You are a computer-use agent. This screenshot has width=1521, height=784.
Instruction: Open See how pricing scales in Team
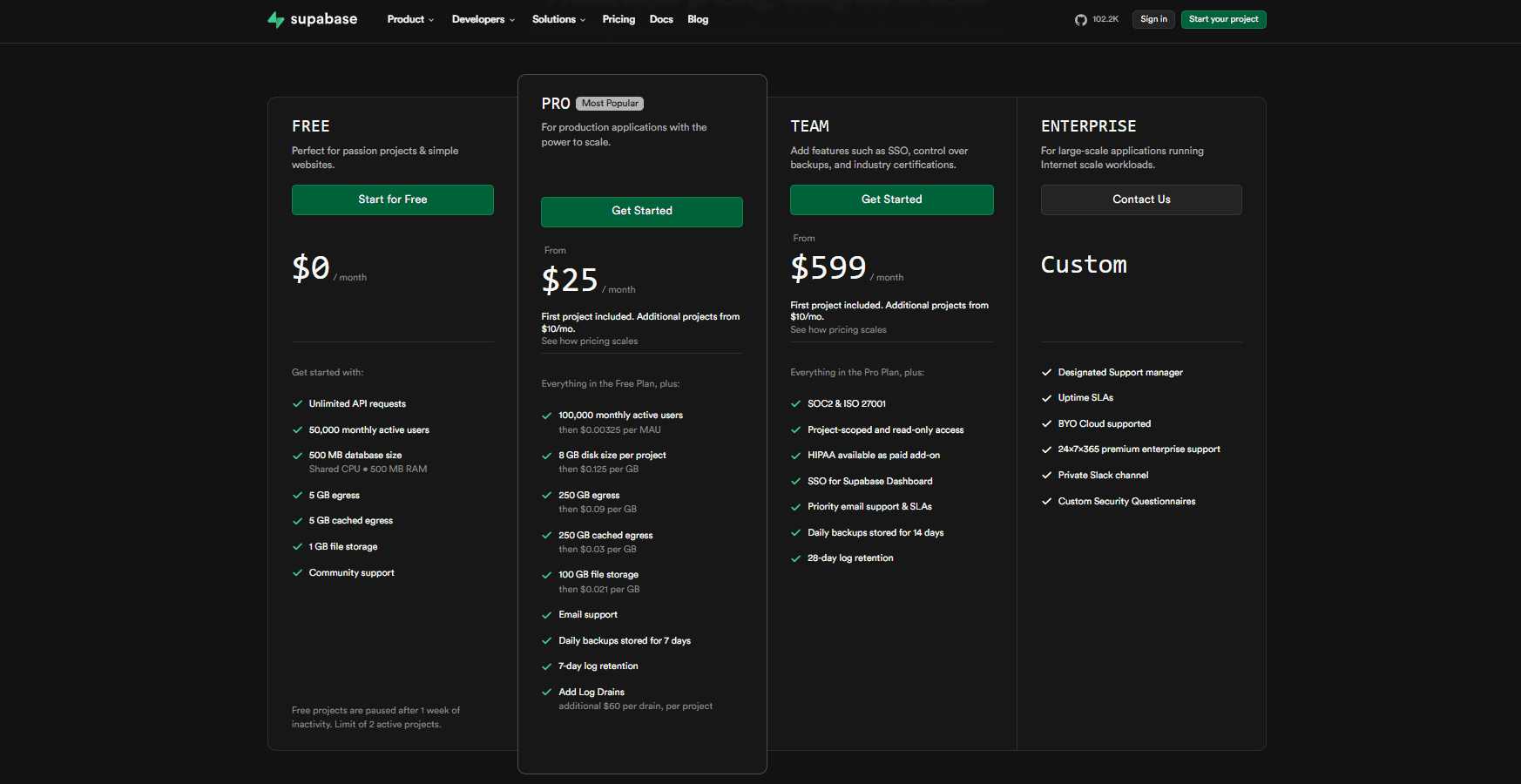click(x=839, y=330)
